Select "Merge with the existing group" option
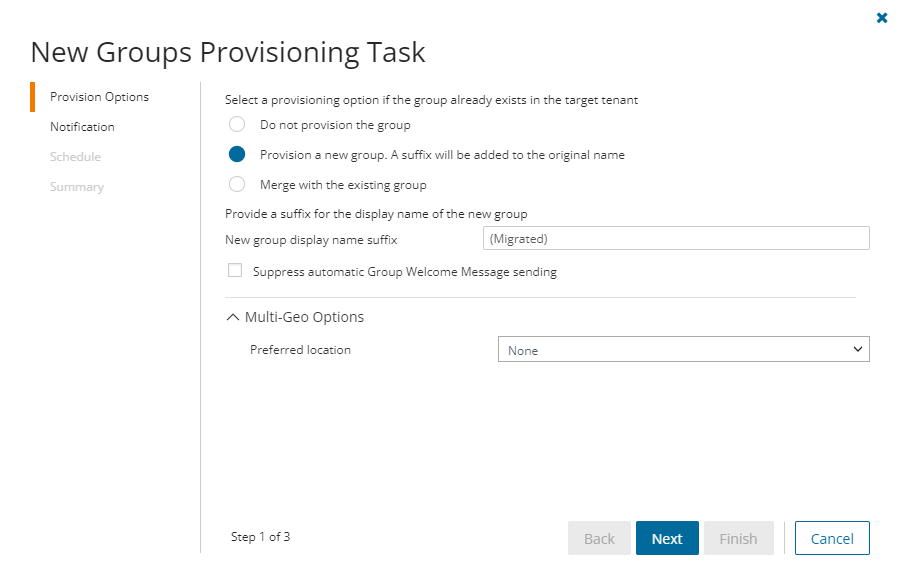Viewport: 900px width, 585px height. [x=237, y=185]
